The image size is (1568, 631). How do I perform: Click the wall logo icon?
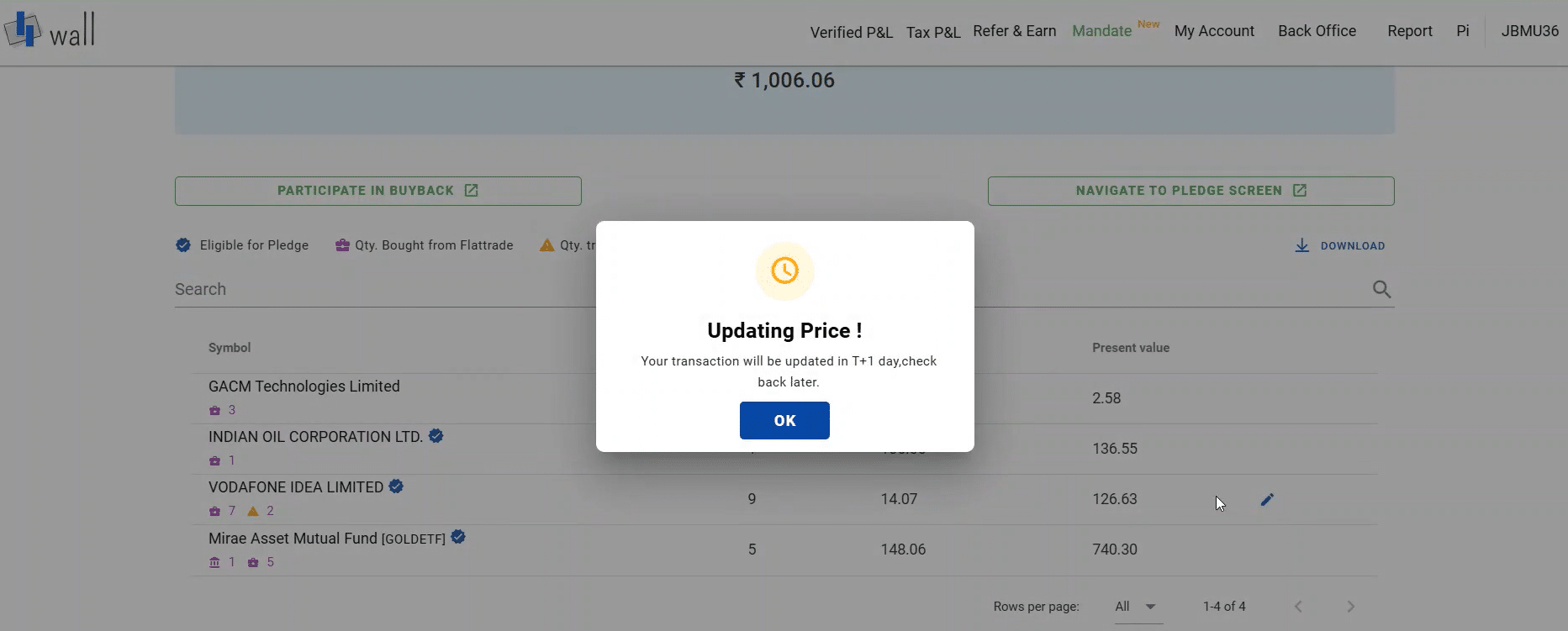coord(23,29)
